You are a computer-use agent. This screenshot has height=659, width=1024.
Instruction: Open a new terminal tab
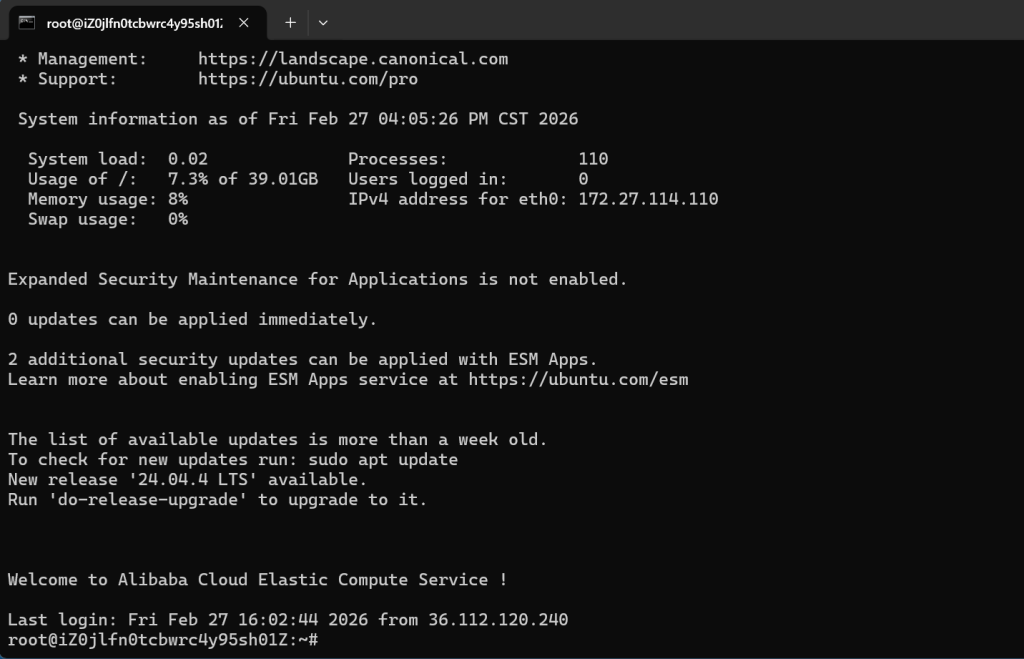[x=290, y=22]
